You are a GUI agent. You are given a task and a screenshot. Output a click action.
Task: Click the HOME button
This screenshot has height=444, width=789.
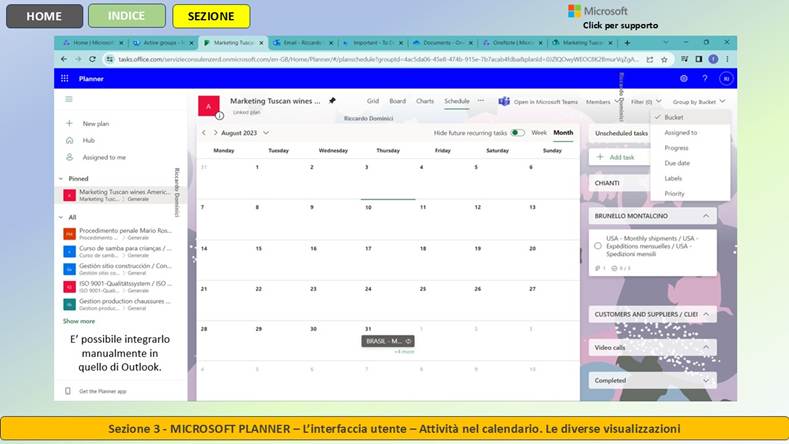[44, 16]
